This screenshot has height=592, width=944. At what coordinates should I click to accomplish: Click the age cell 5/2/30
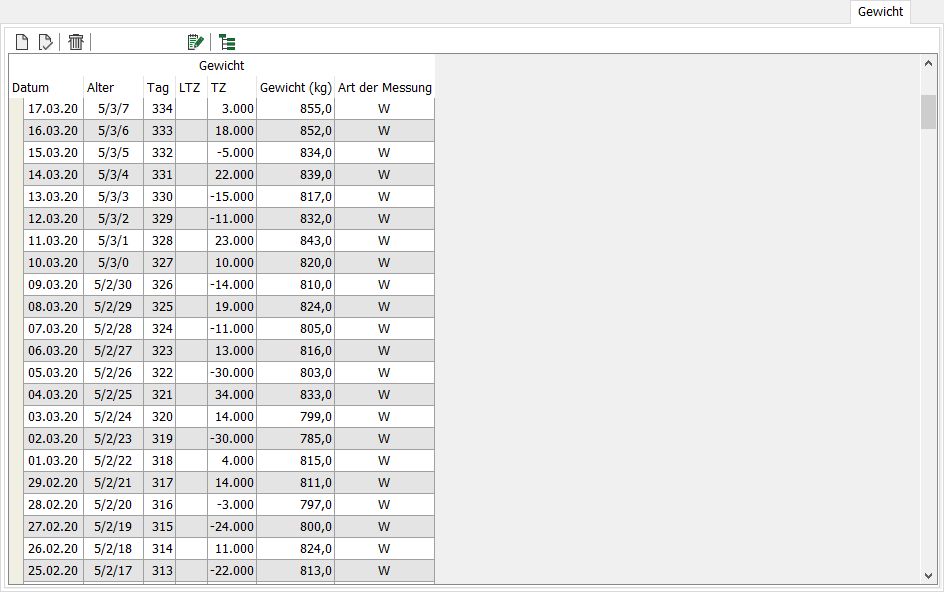tap(113, 285)
